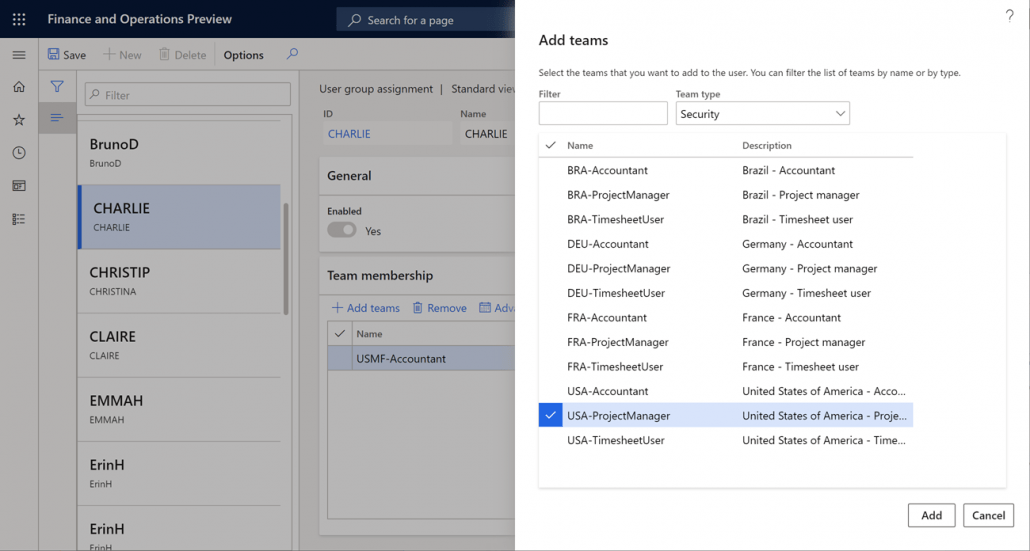
Task: Click Germany - Project manager description
Action: click(x=809, y=269)
